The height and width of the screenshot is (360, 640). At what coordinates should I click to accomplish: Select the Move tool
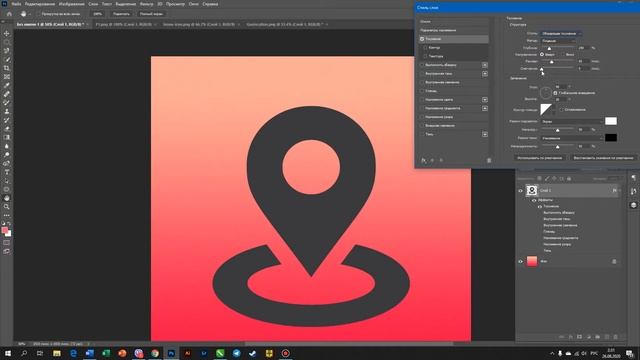[x=7, y=33]
